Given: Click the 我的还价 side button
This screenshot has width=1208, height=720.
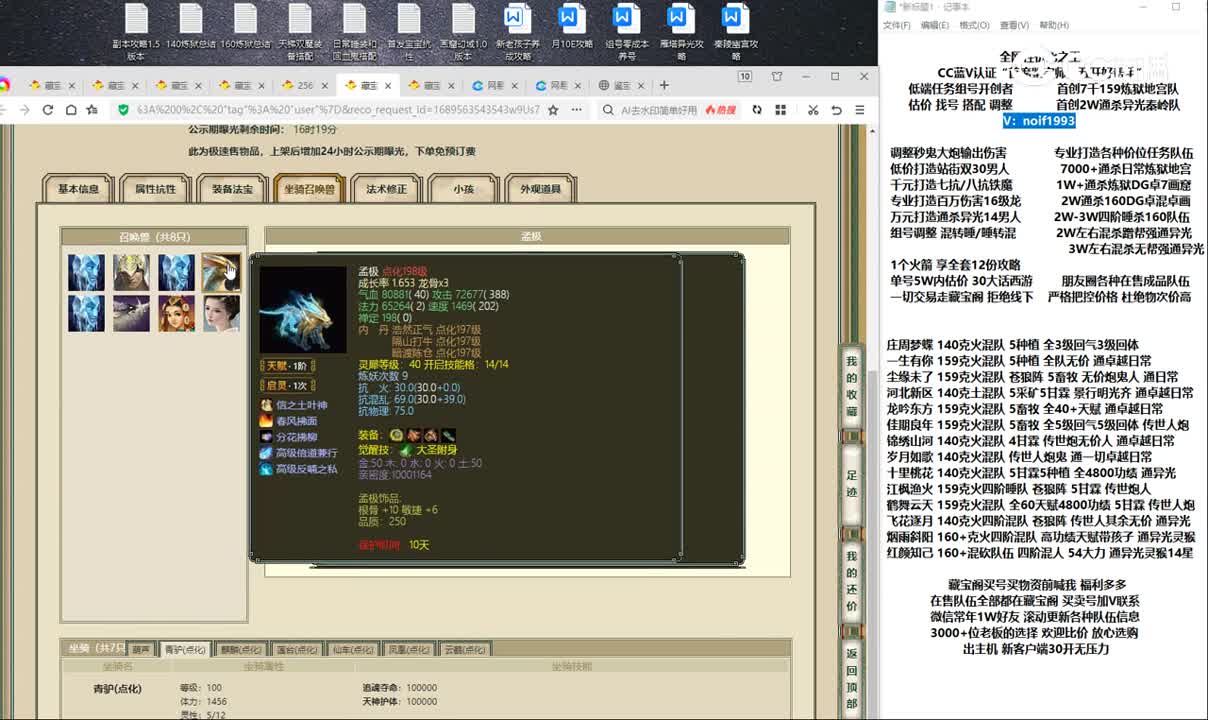Looking at the screenshot, I should point(851,581).
